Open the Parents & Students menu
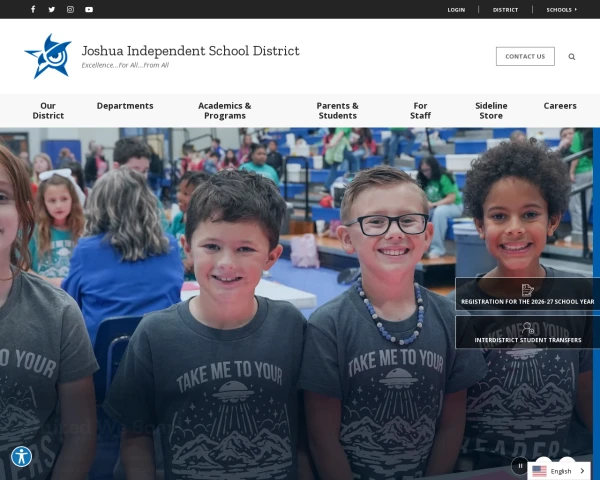Screen dimensions: 600x480 point(338,111)
